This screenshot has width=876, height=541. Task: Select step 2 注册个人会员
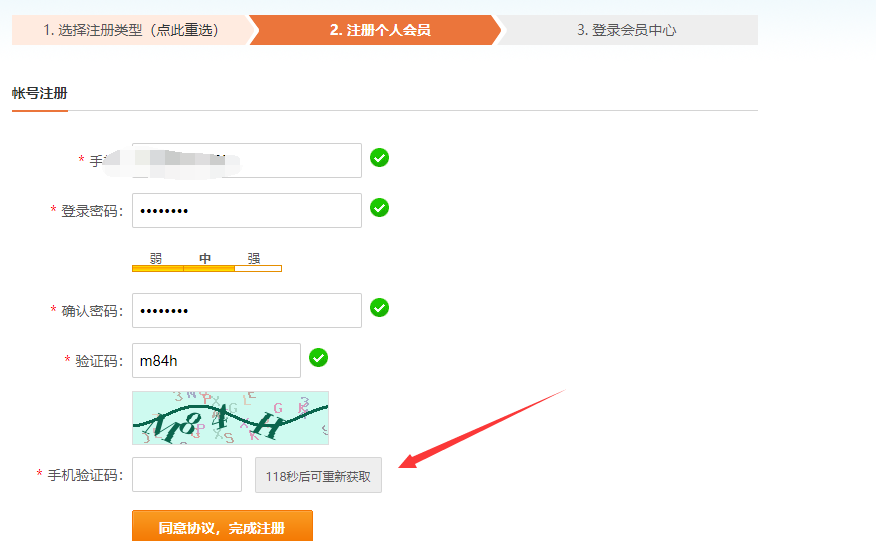[379, 30]
